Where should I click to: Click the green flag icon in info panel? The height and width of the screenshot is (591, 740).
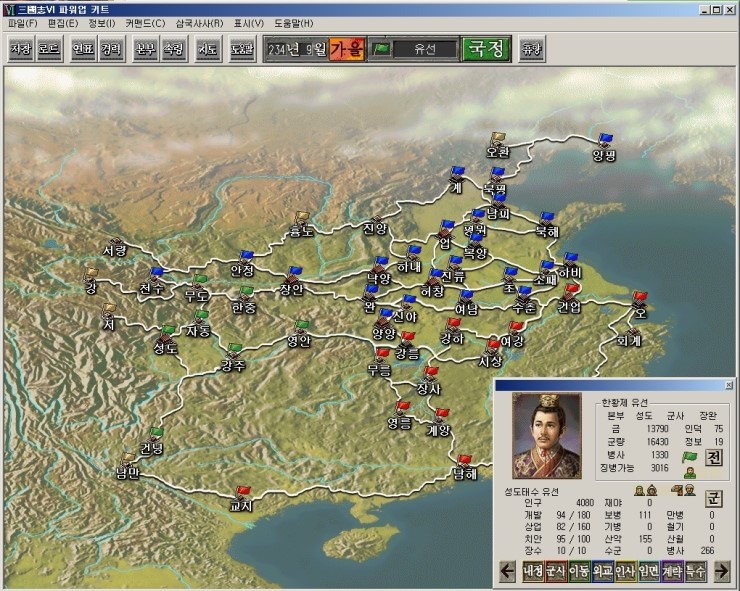pos(690,456)
